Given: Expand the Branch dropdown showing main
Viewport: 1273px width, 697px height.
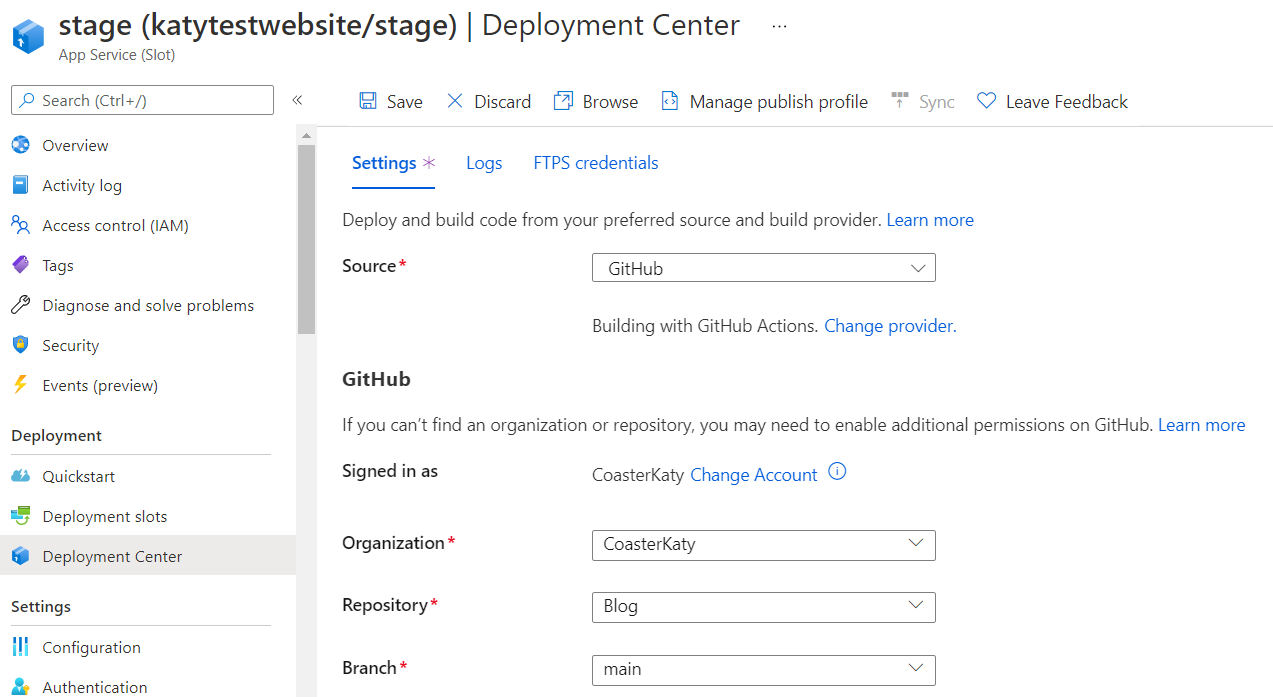Looking at the screenshot, I should [x=764, y=669].
